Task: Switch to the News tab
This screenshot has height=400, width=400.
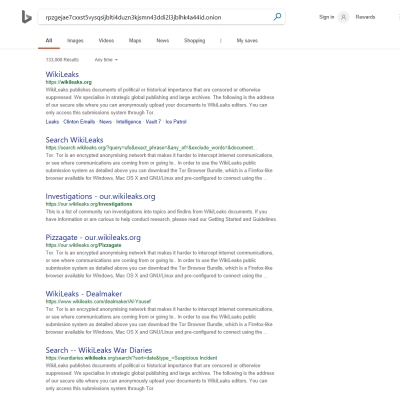Action: coord(163,41)
